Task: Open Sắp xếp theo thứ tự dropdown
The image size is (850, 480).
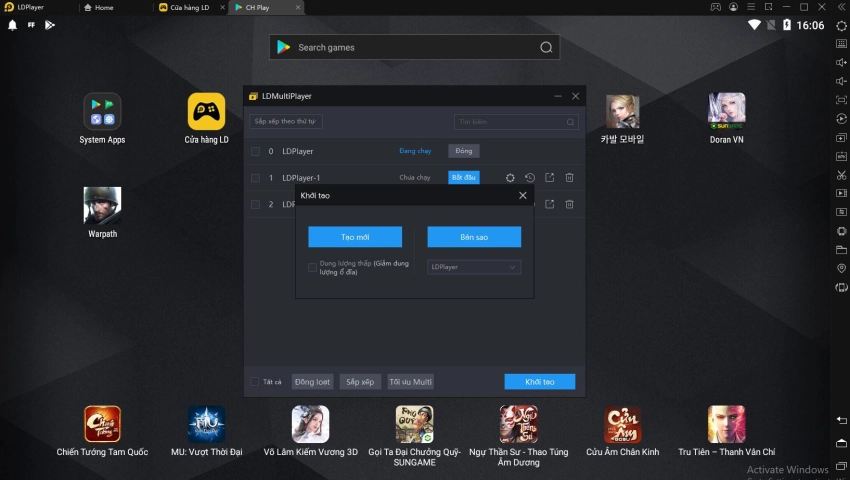Action: click(x=286, y=121)
